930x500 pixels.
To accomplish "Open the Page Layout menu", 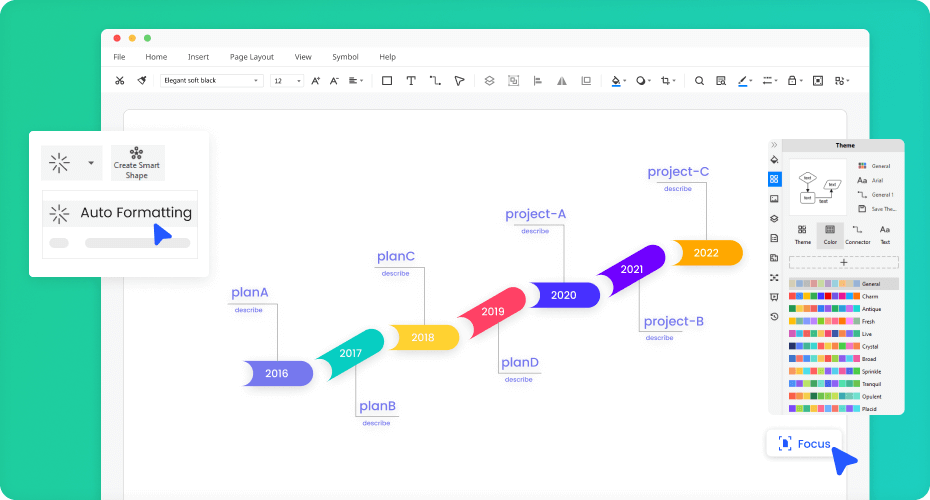I will click(x=251, y=57).
